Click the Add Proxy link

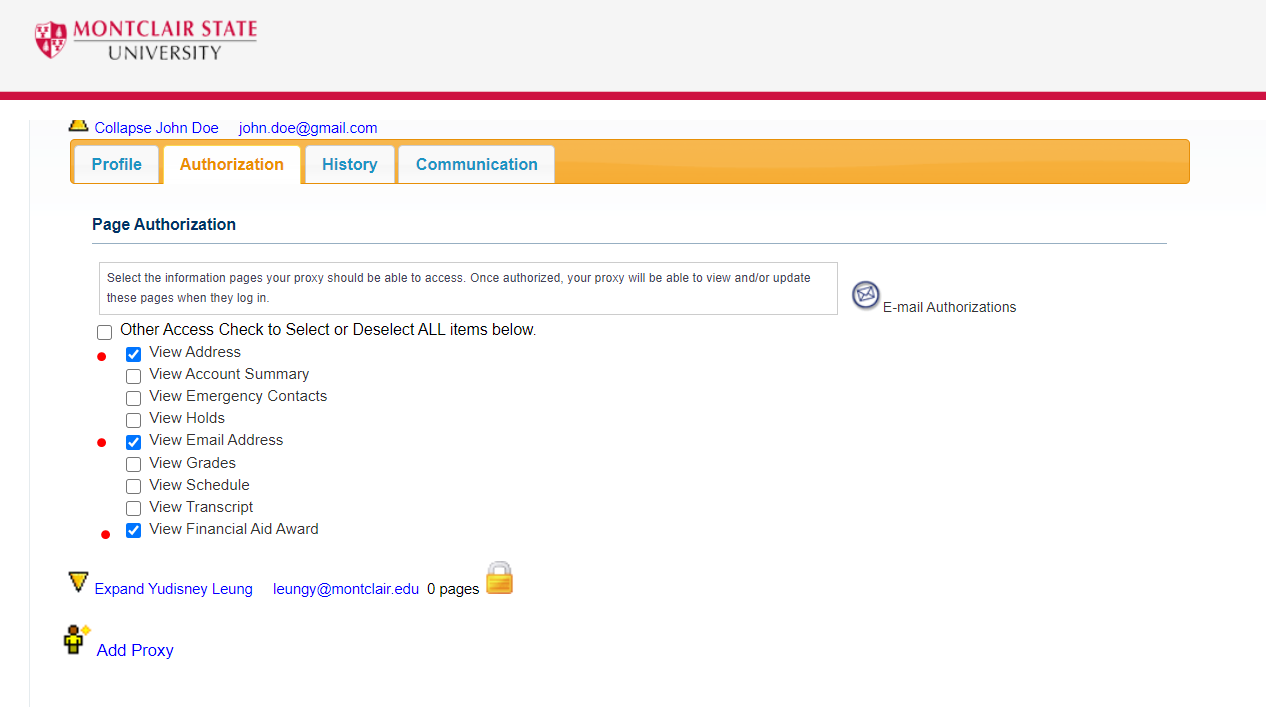(135, 650)
